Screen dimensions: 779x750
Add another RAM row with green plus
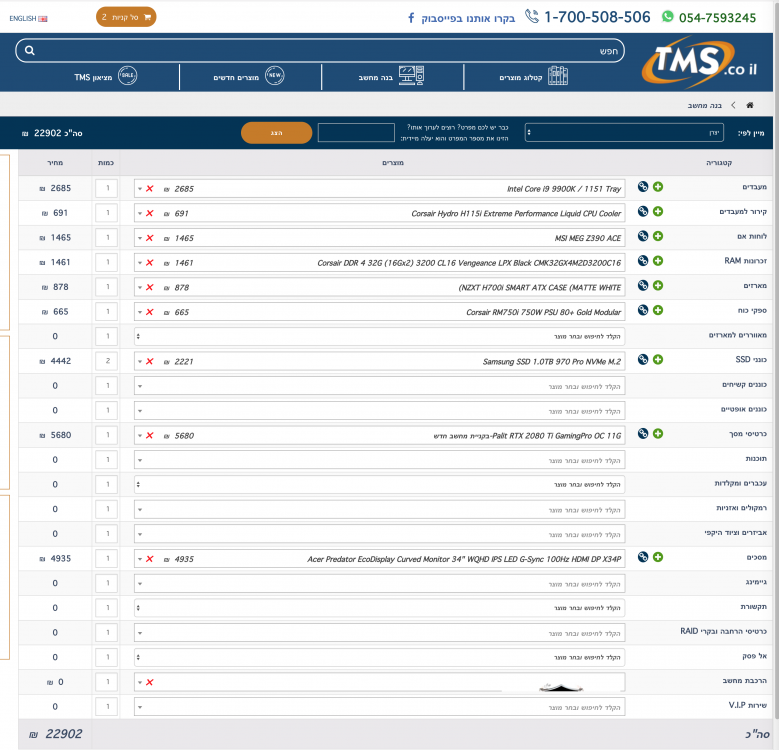pos(658,261)
